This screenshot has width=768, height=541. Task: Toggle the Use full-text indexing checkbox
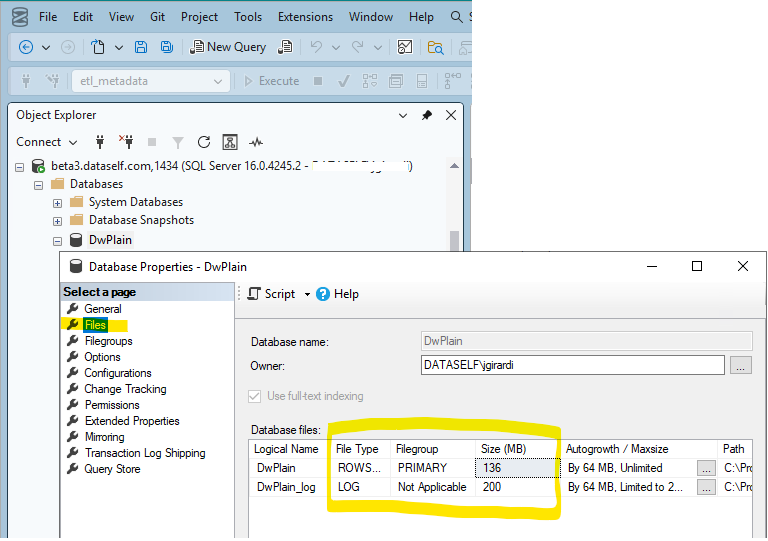click(254, 396)
